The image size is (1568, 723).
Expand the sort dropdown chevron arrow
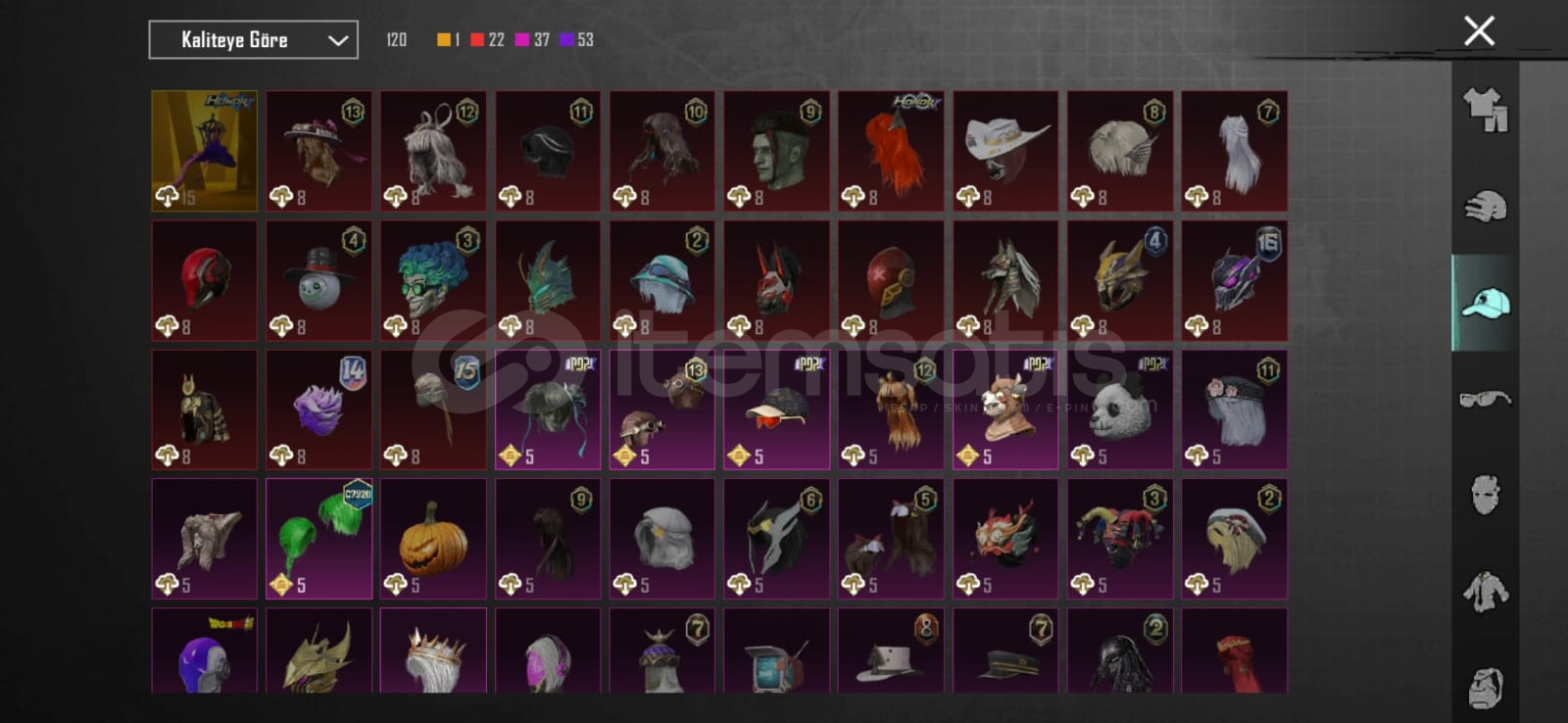tap(338, 40)
